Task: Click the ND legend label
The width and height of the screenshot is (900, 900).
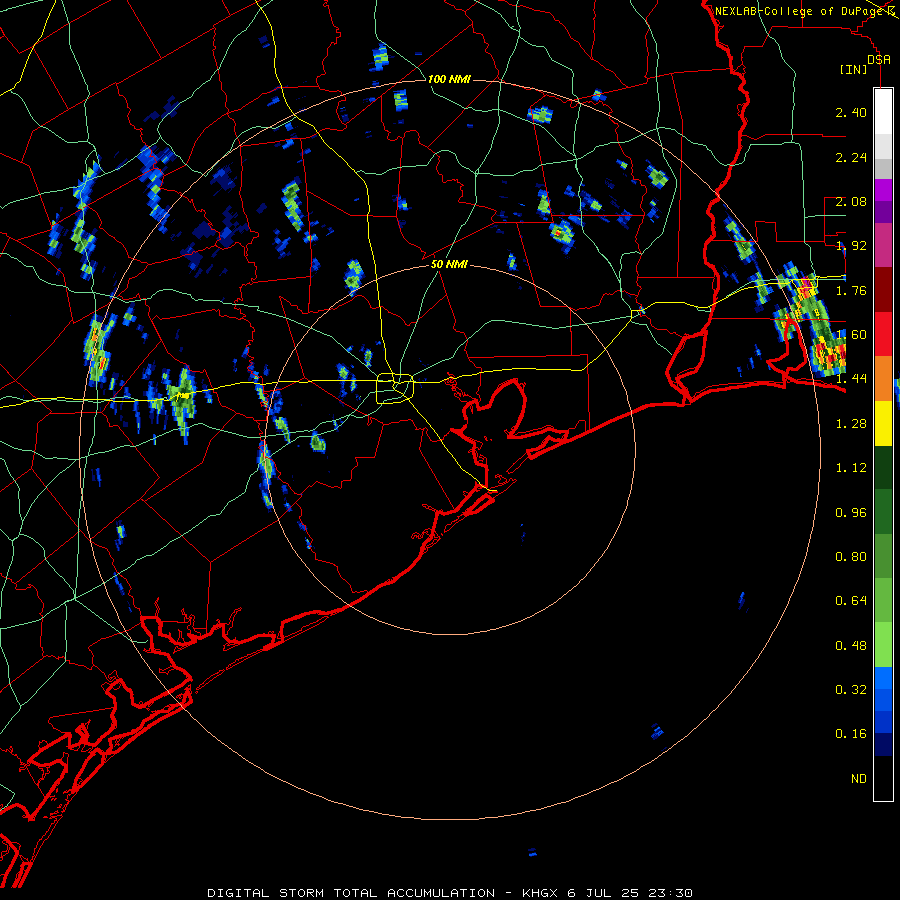Action: (859, 779)
